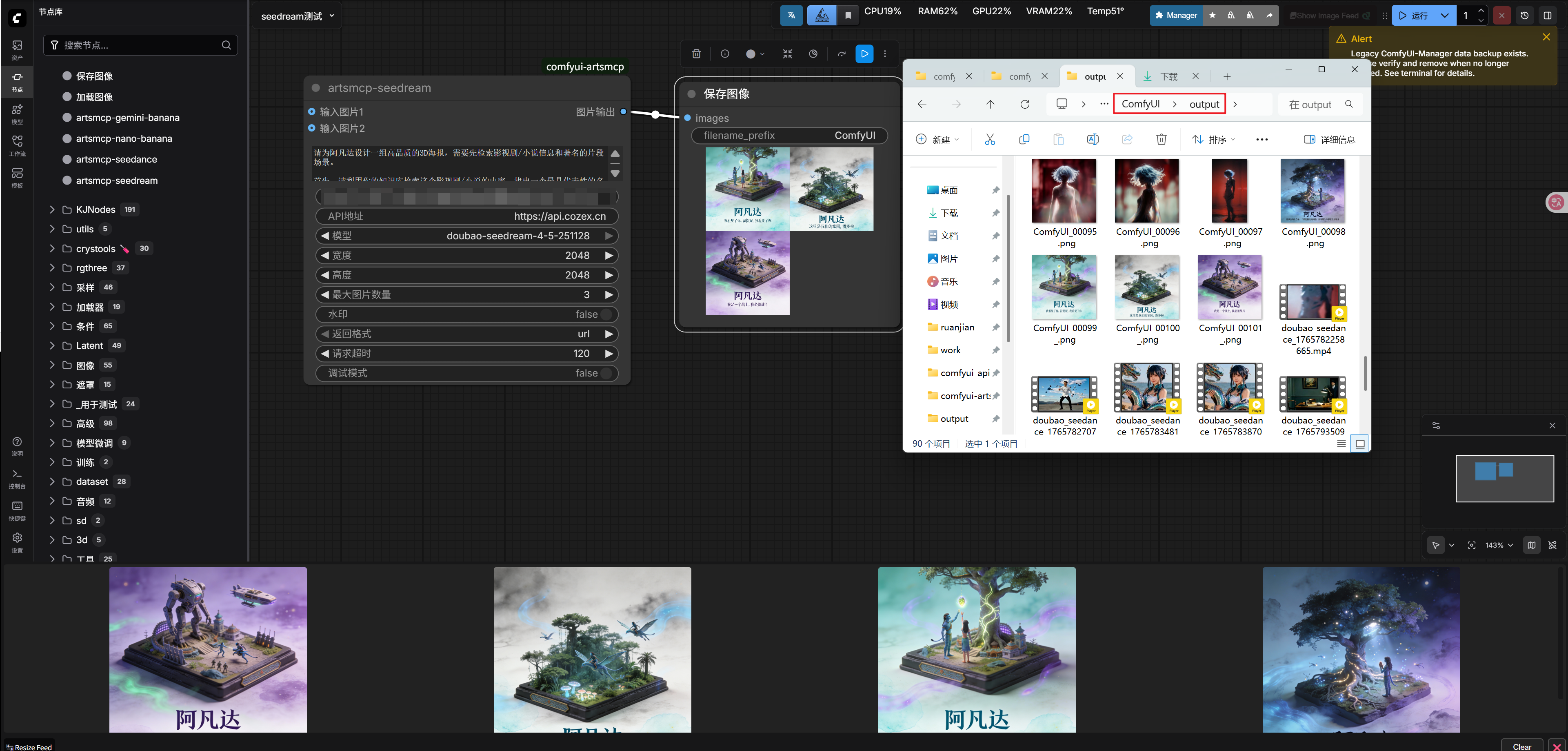Open the Console panel in sidebar
The height and width of the screenshot is (751, 1568).
point(17,478)
